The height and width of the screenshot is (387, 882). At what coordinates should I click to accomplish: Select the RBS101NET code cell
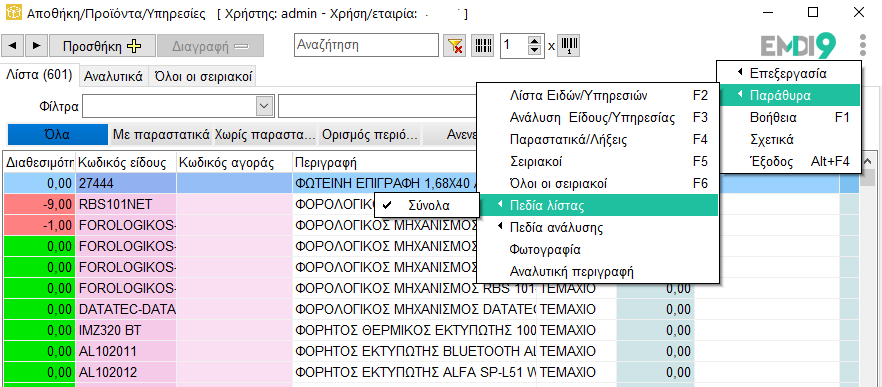pyautogui.click(x=126, y=204)
